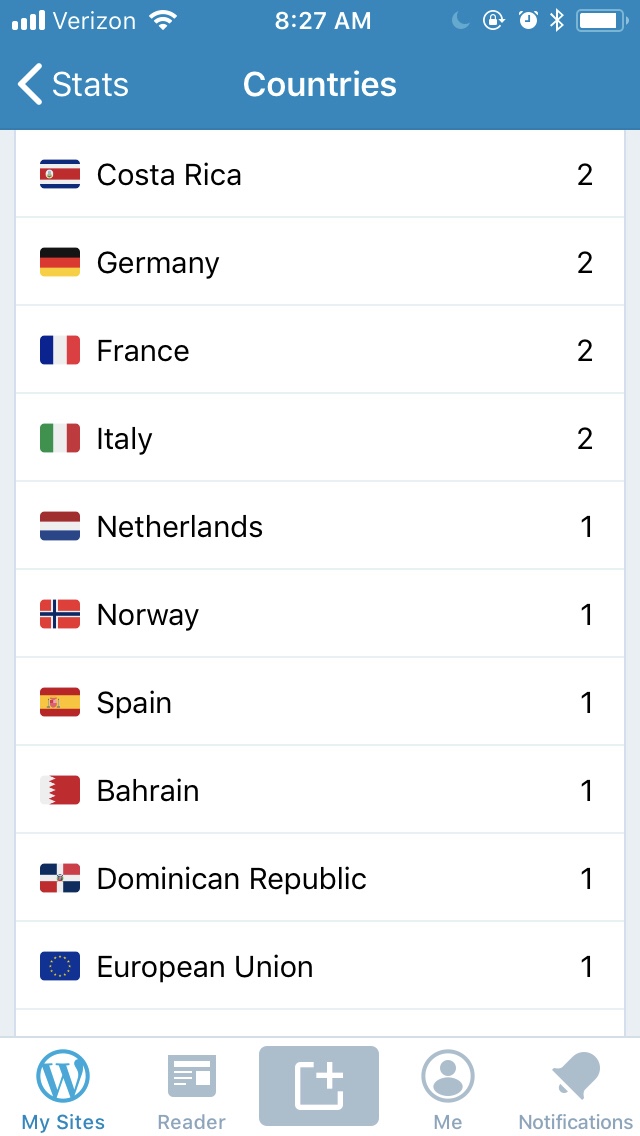Open the My Sites tab

coord(63,1088)
